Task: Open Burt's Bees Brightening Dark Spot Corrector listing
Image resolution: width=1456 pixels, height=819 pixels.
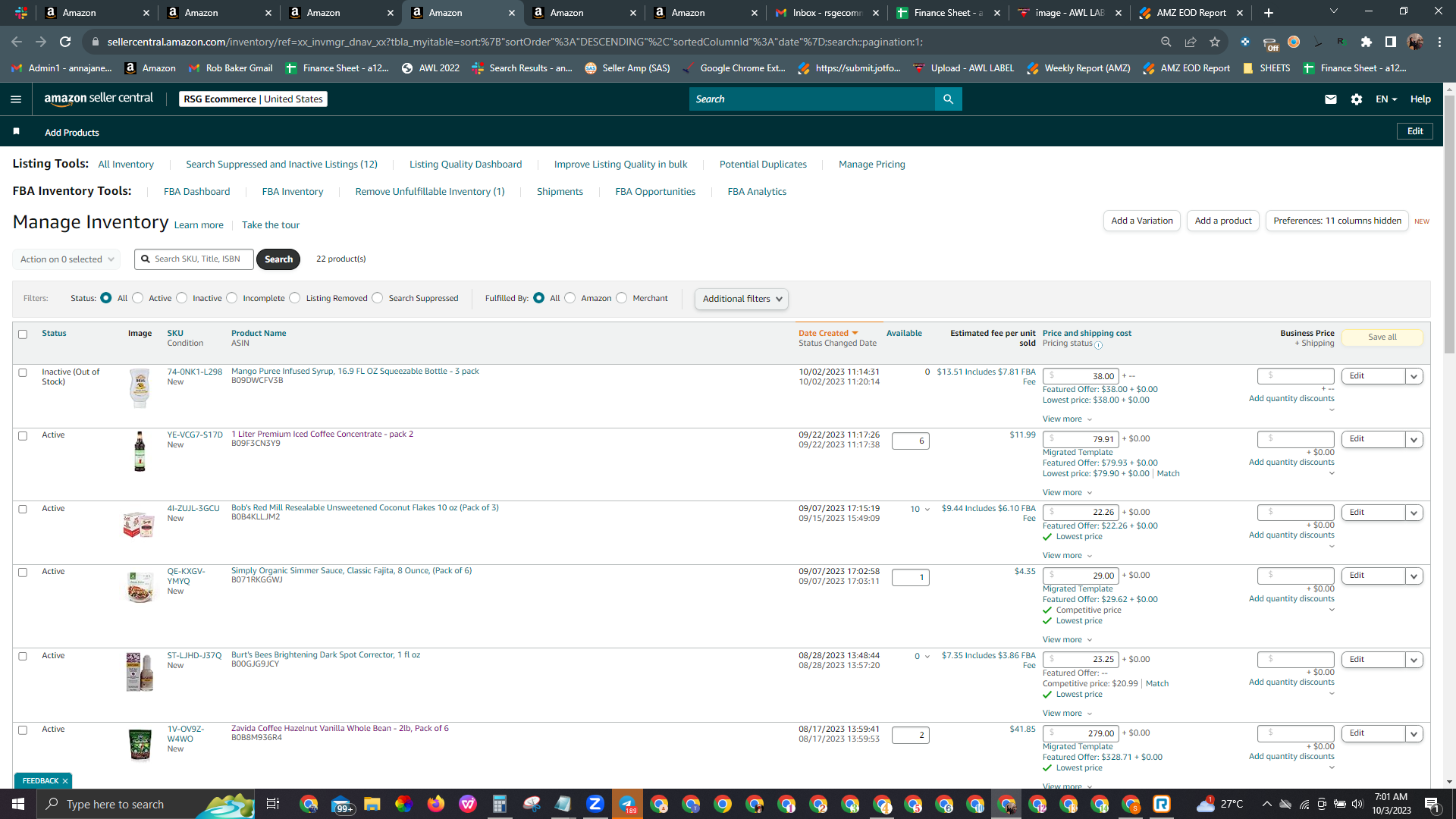Action: click(325, 655)
